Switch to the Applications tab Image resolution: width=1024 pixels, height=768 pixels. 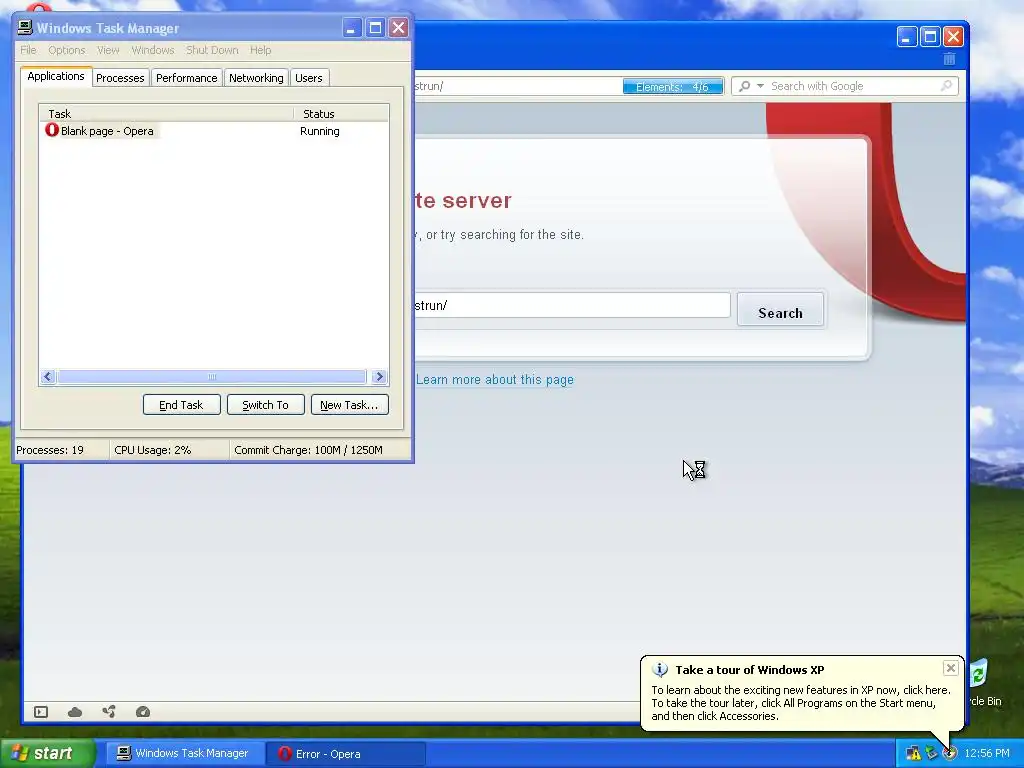pos(56,76)
